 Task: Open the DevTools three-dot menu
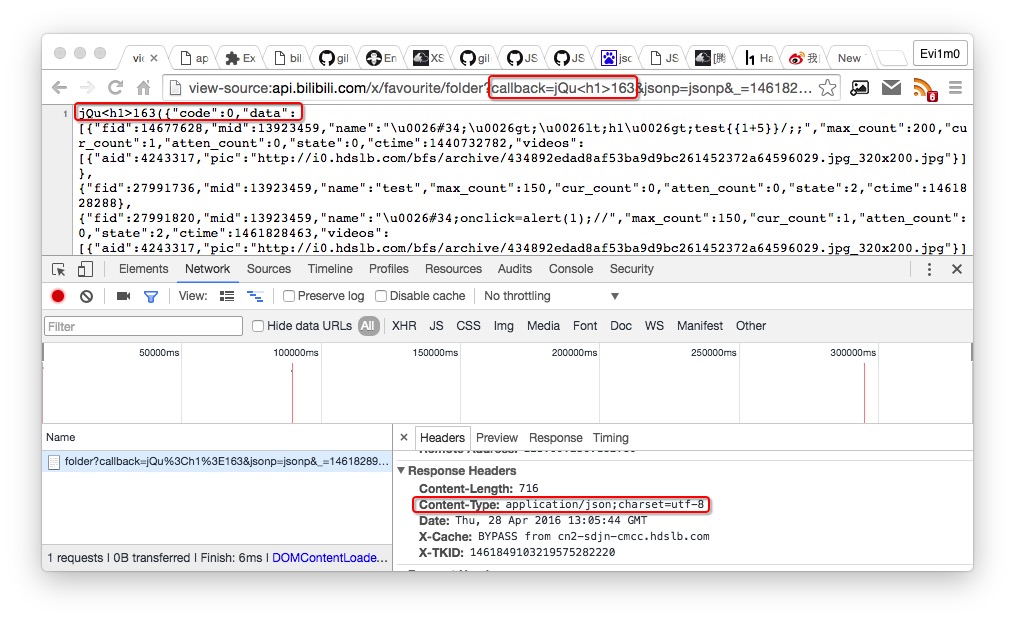pyautogui.click(x=929, y=269)
